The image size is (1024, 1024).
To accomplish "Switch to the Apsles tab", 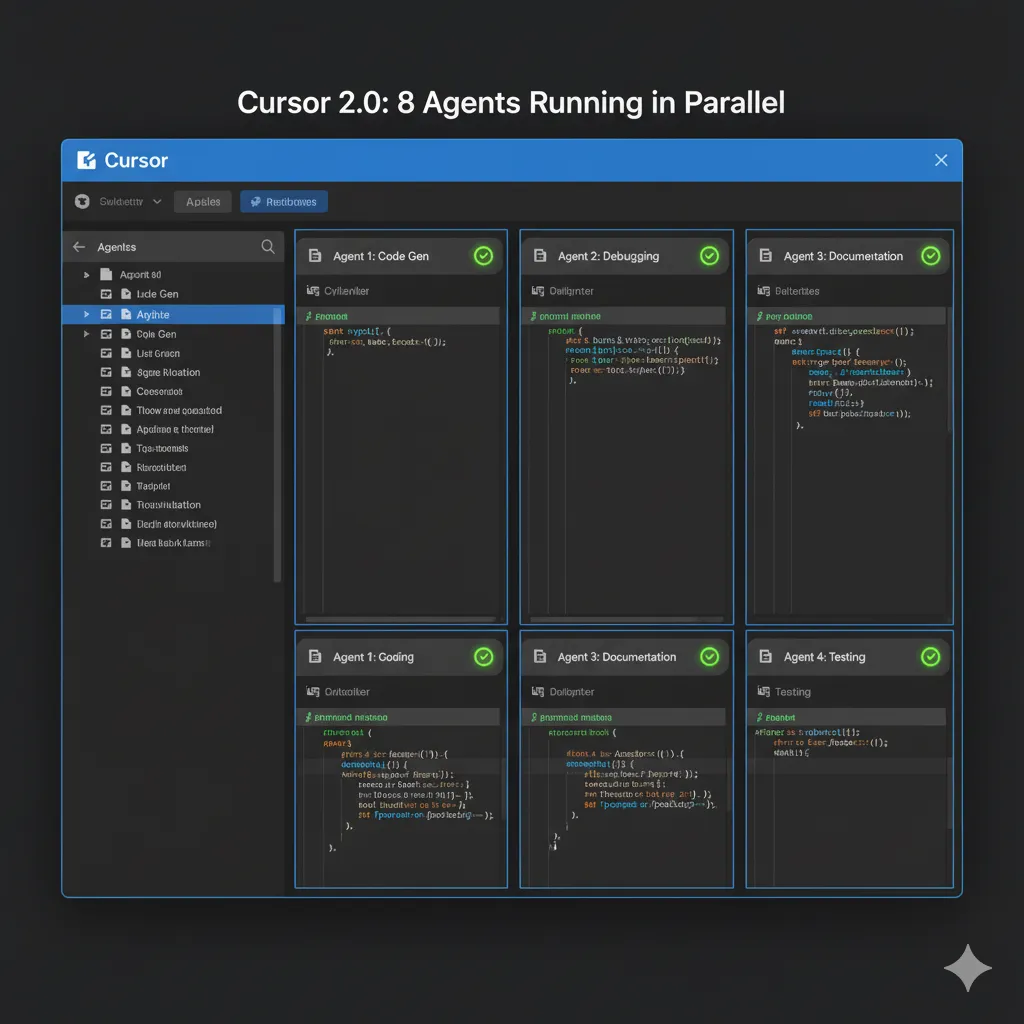I will (x=202, y=201).
